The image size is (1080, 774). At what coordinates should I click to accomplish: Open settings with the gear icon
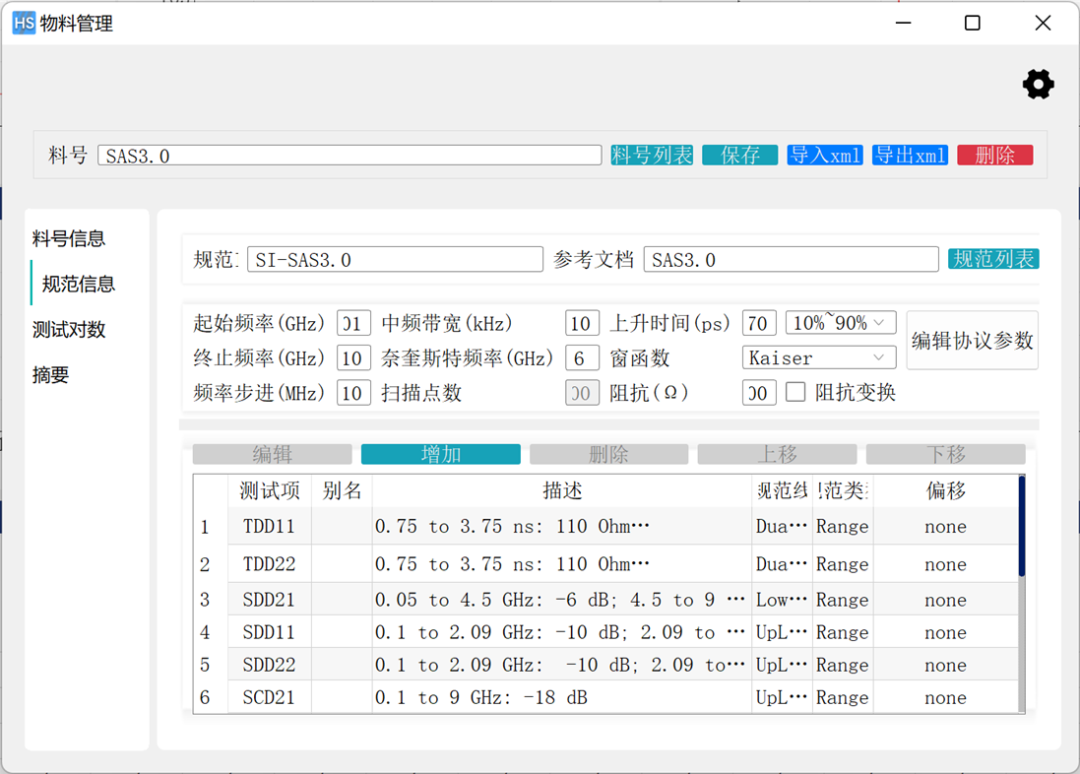(1038, 85)
